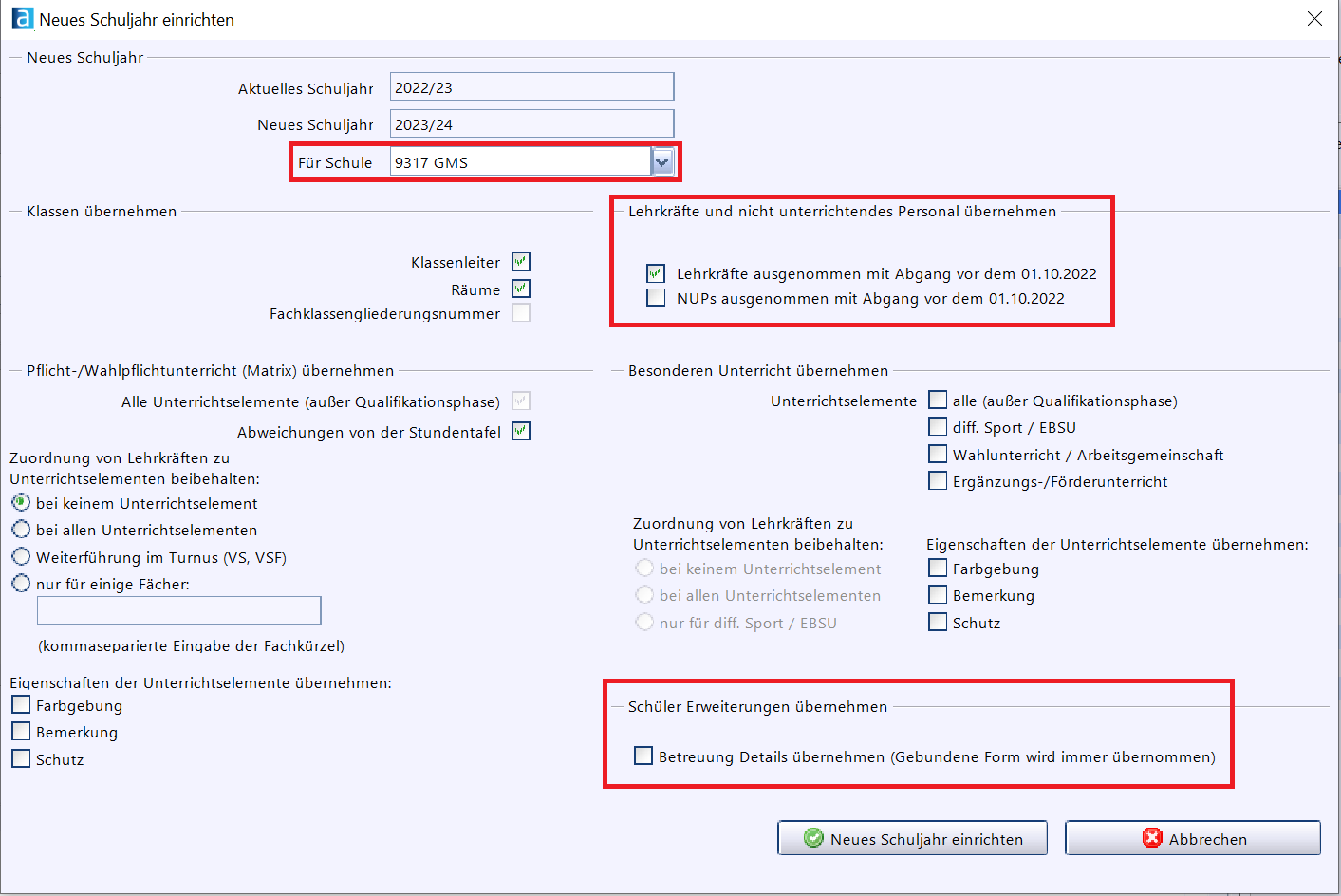Enable right Bemerkung checkbox under Besonderen Unterricht
Viewport: 1341px width, 896px height.
coord(938,594)
